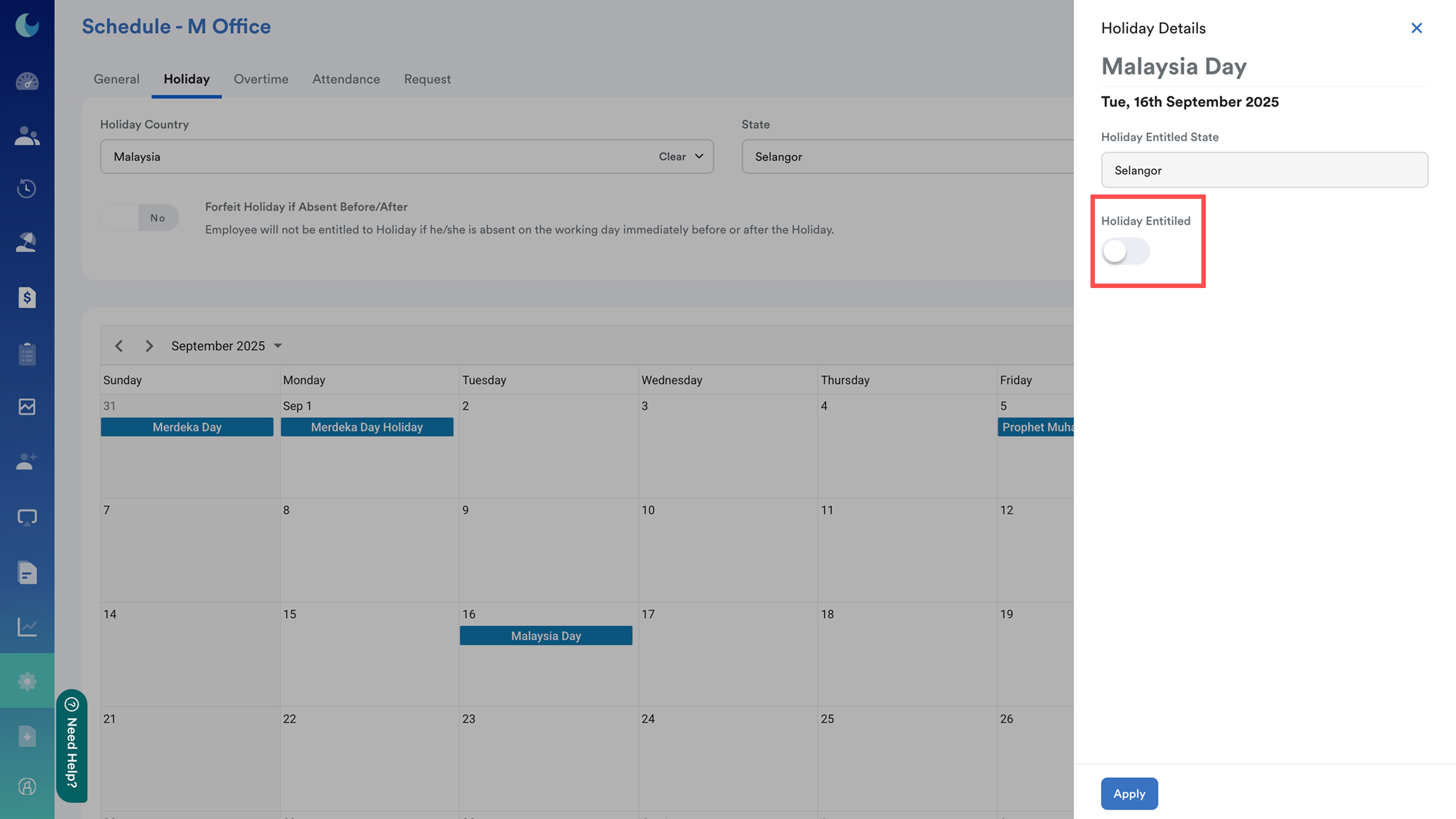1456x819 pixels.
Task: Open the payroll dollar document icon
Action: pos(27,298)
